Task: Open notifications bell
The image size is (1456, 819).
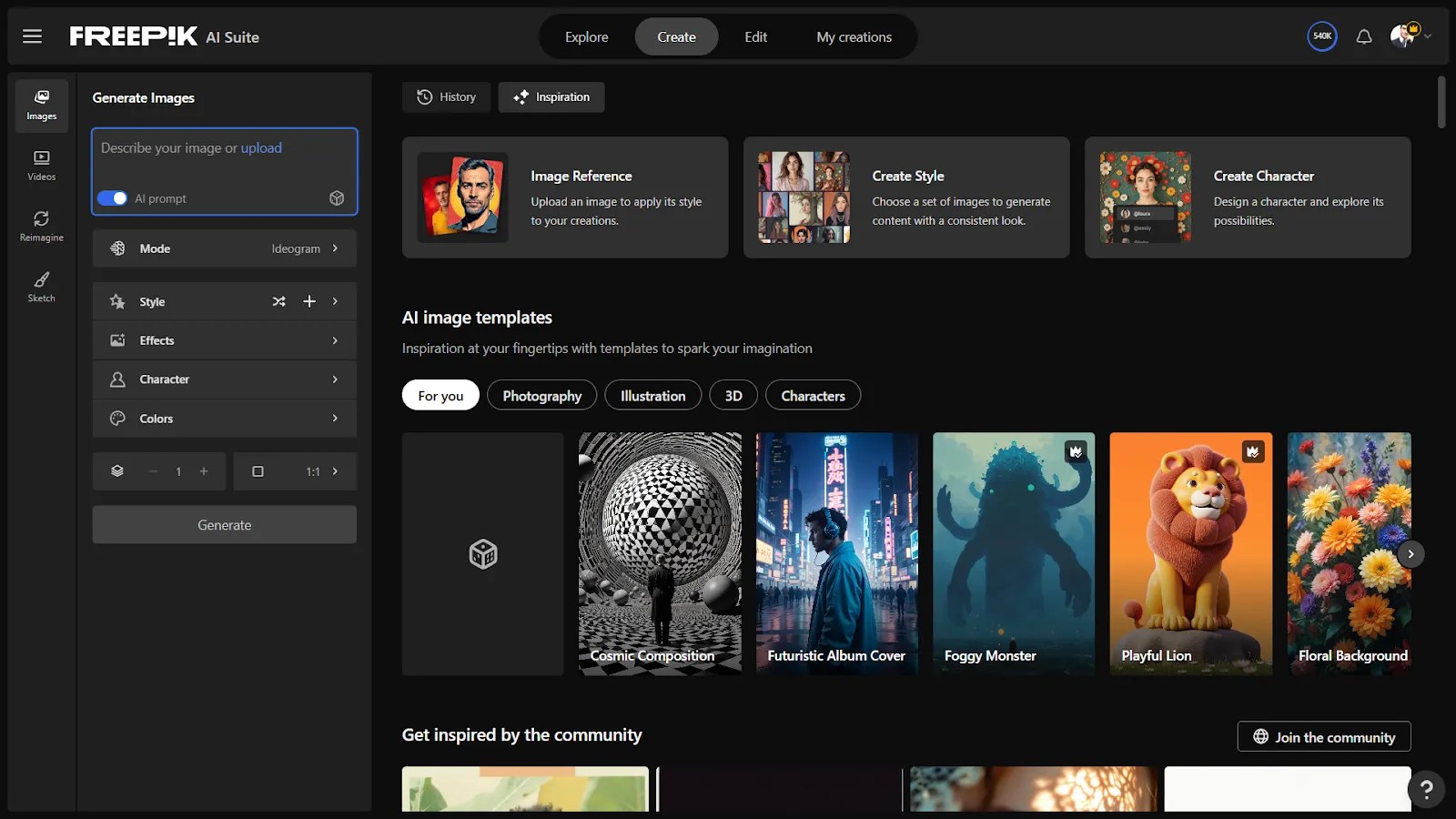Action: 1363,36
